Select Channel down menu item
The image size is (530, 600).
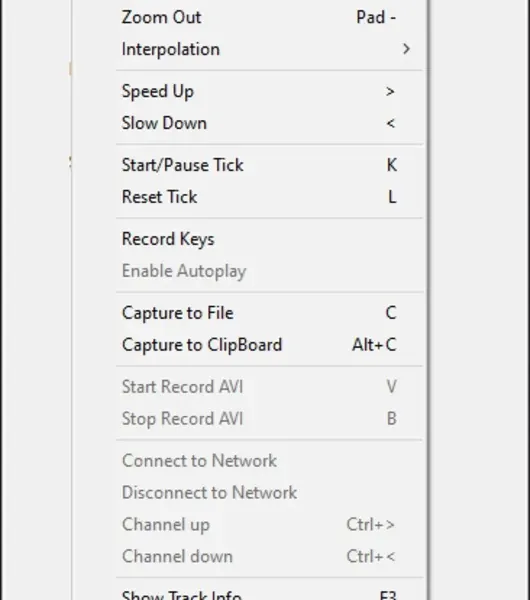pos(269,556)
